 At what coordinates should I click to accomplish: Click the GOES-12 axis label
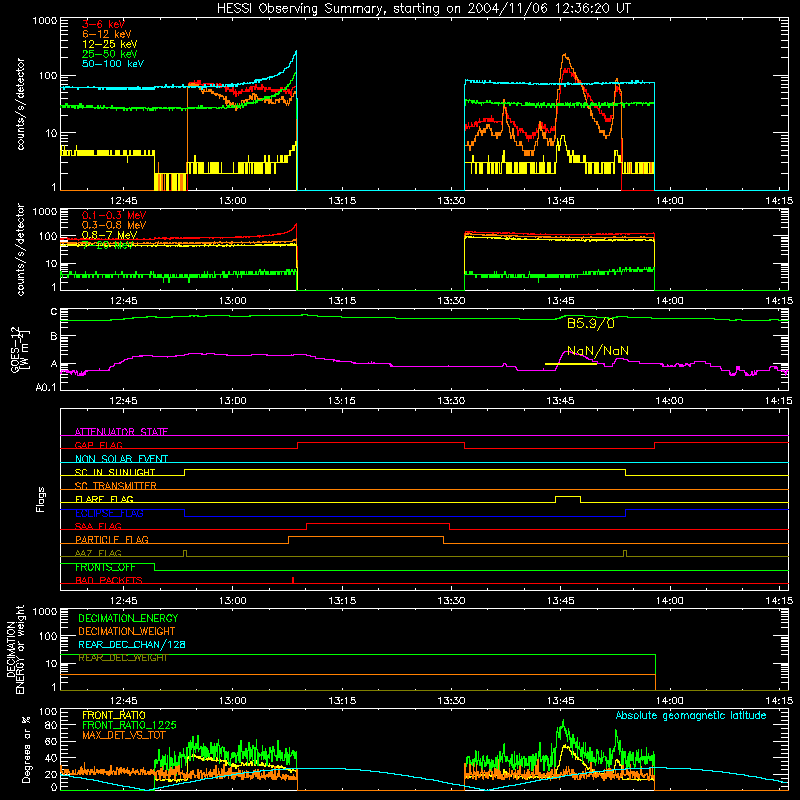20,349
